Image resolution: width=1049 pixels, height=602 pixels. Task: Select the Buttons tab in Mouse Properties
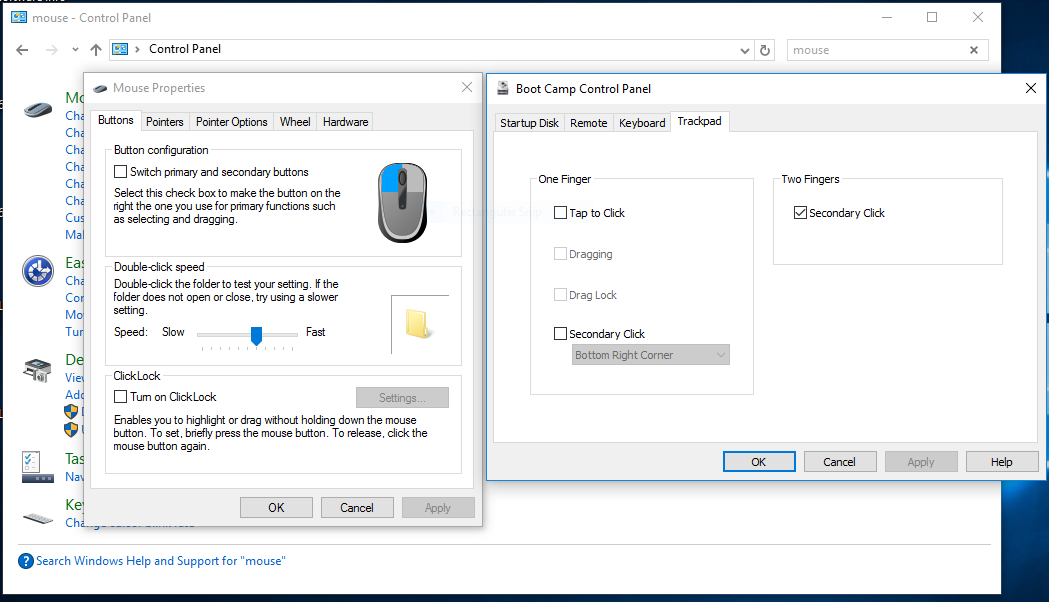(x=116, y=120)
